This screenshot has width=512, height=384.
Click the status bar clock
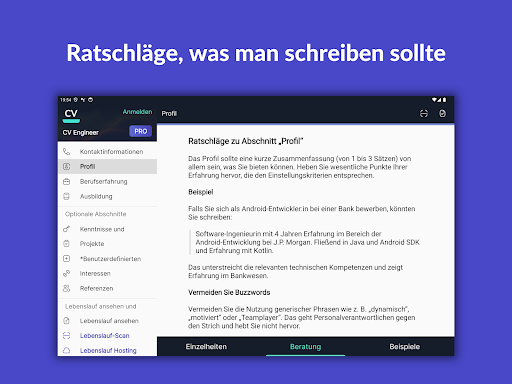point(66,100)
